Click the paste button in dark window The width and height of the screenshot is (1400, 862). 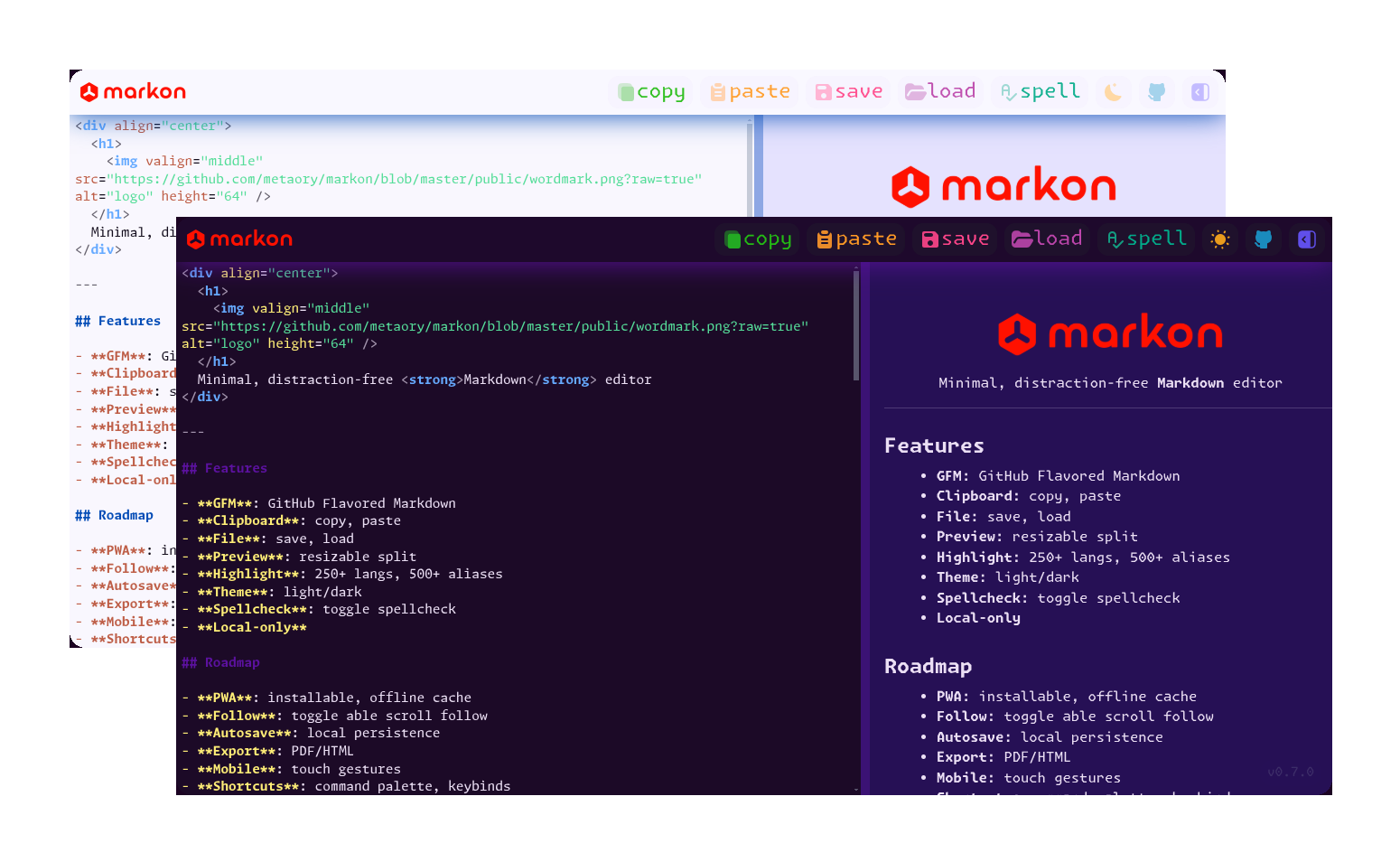click(856, 239)
